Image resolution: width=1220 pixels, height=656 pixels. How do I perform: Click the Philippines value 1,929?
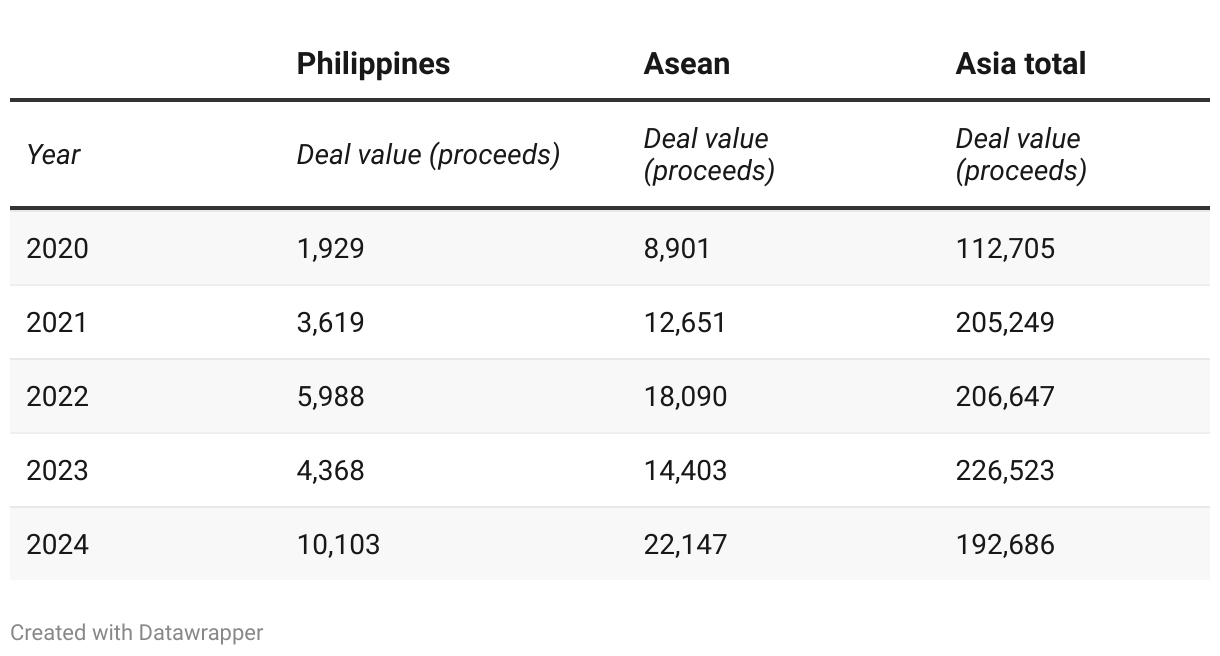tap(330, 248)
